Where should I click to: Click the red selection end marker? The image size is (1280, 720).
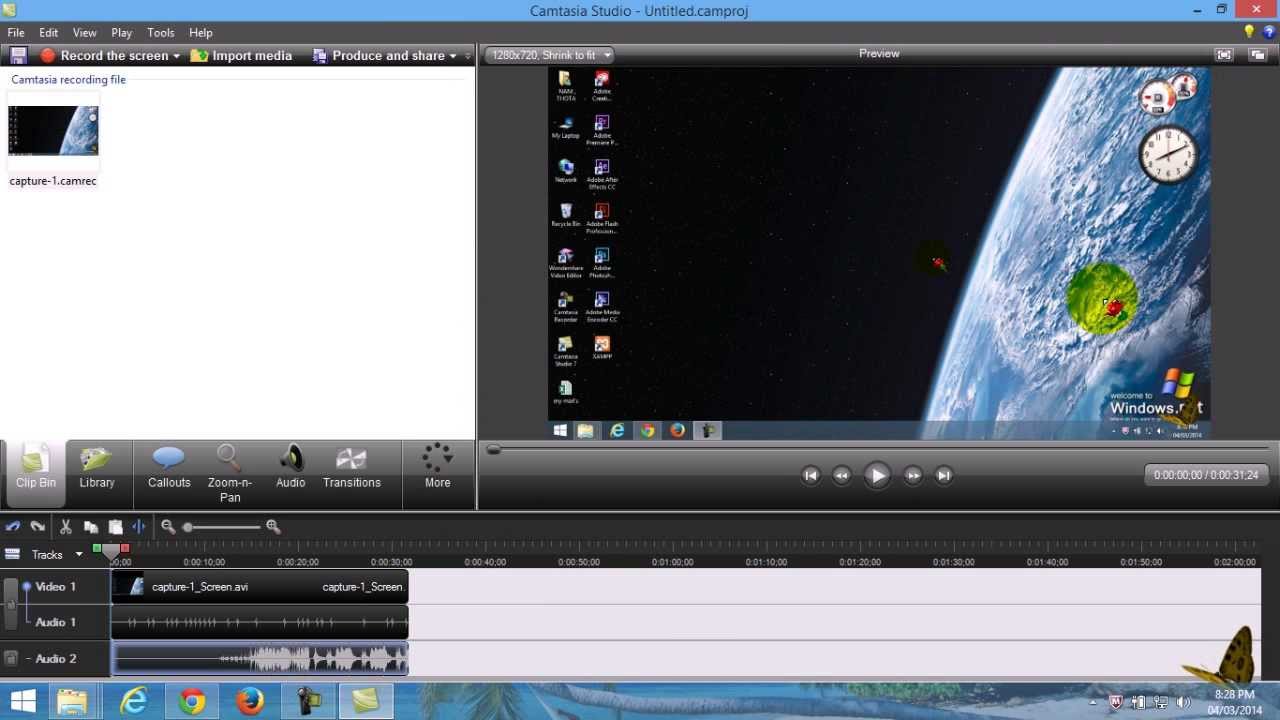(x=125, y=549)
